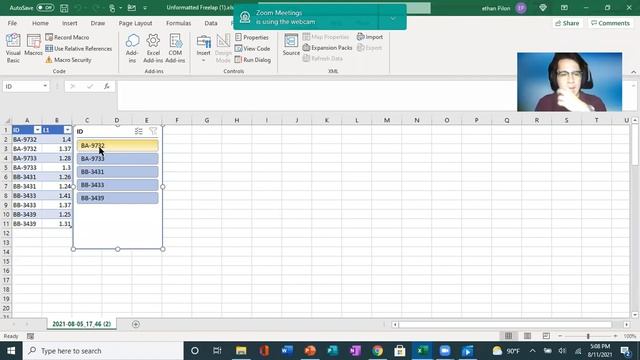Switch to the Draw tab
640x360 pixels.
pos(98,23)
